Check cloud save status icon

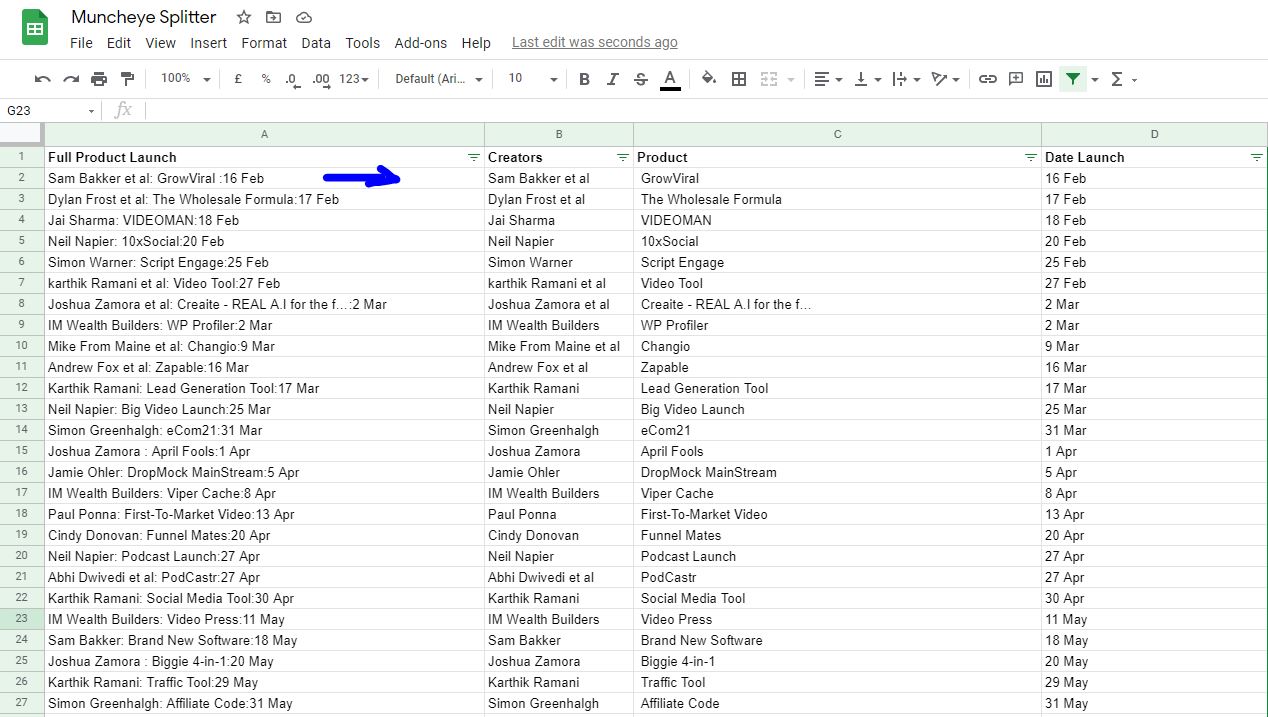coord(303,17)
